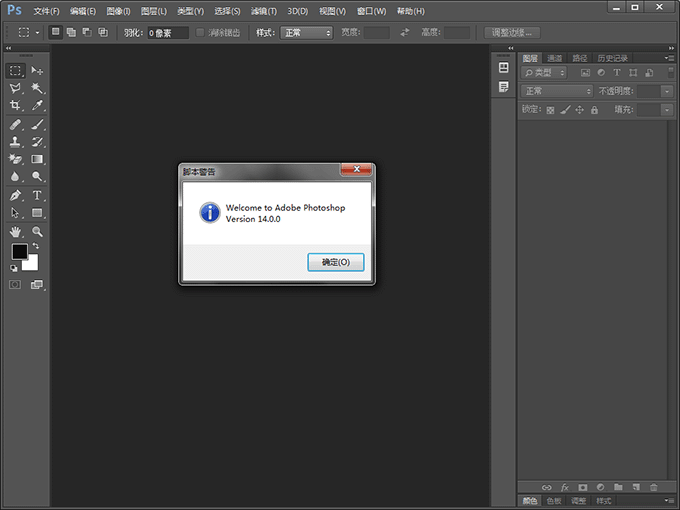Open the opacity (不透明度) slider dropdown

(x=667, y=91)
